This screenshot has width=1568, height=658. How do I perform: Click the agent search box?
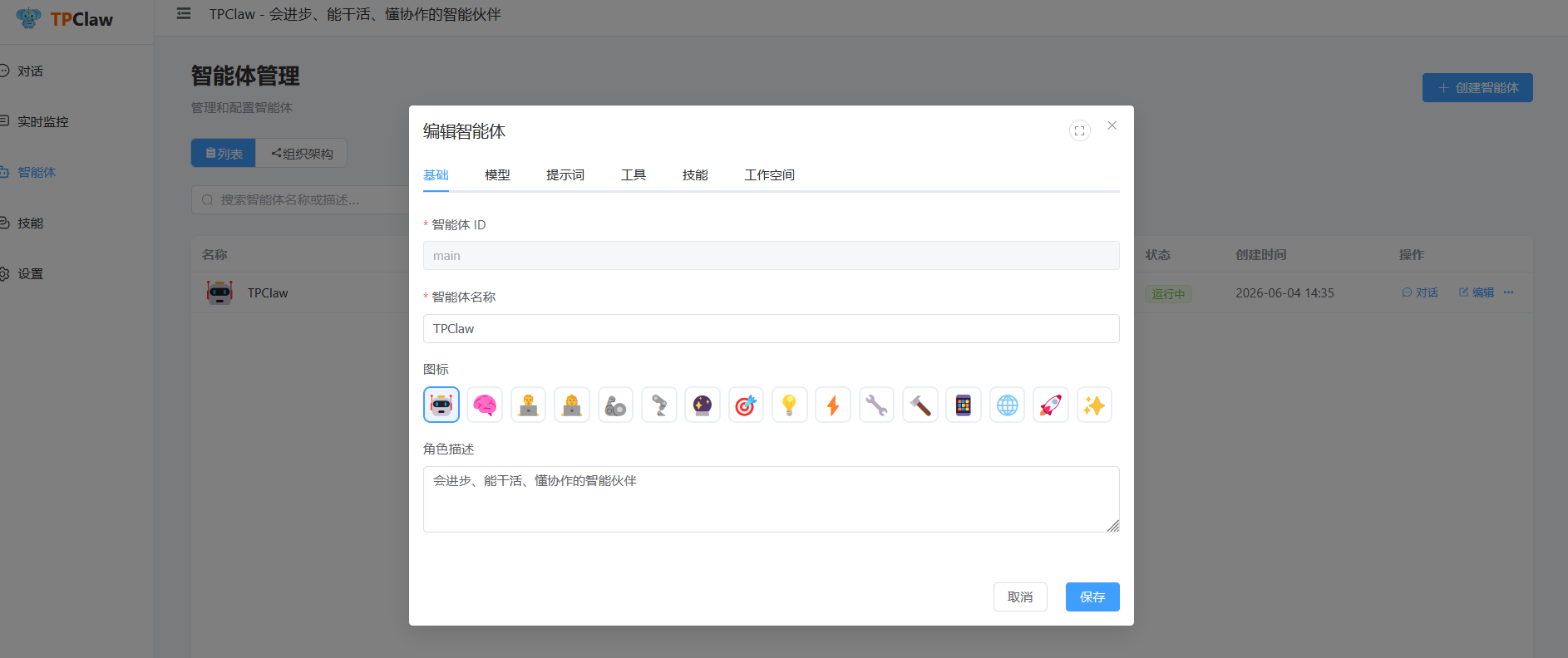[x=300, y=199]
